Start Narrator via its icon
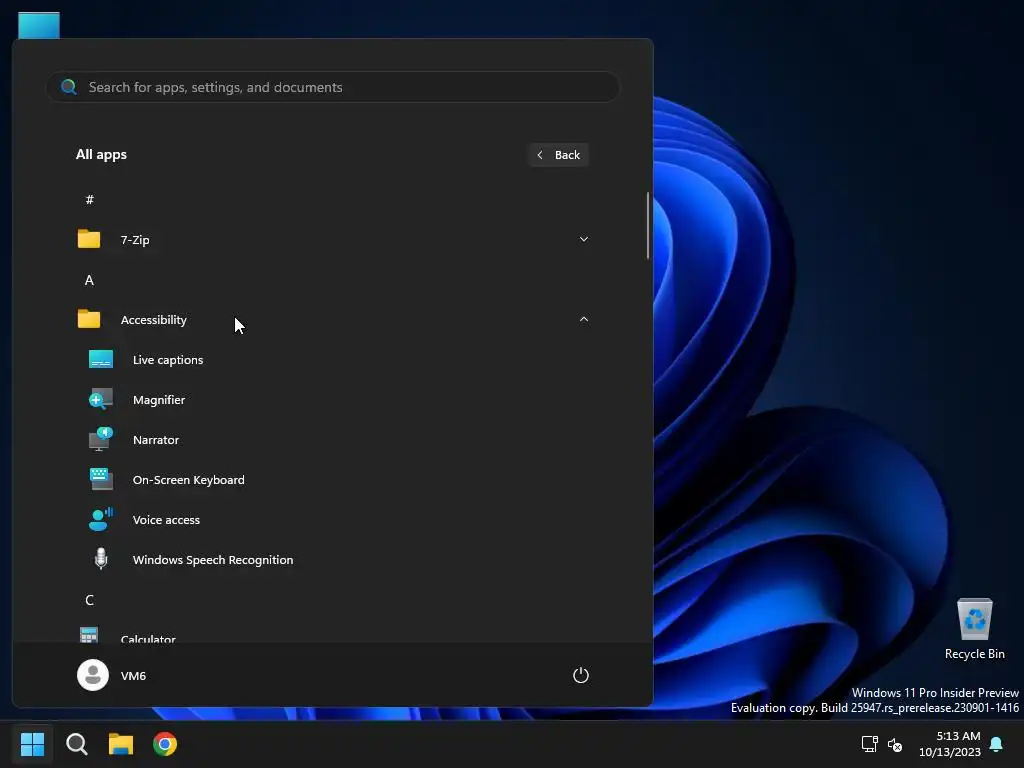 click(101, 440)
